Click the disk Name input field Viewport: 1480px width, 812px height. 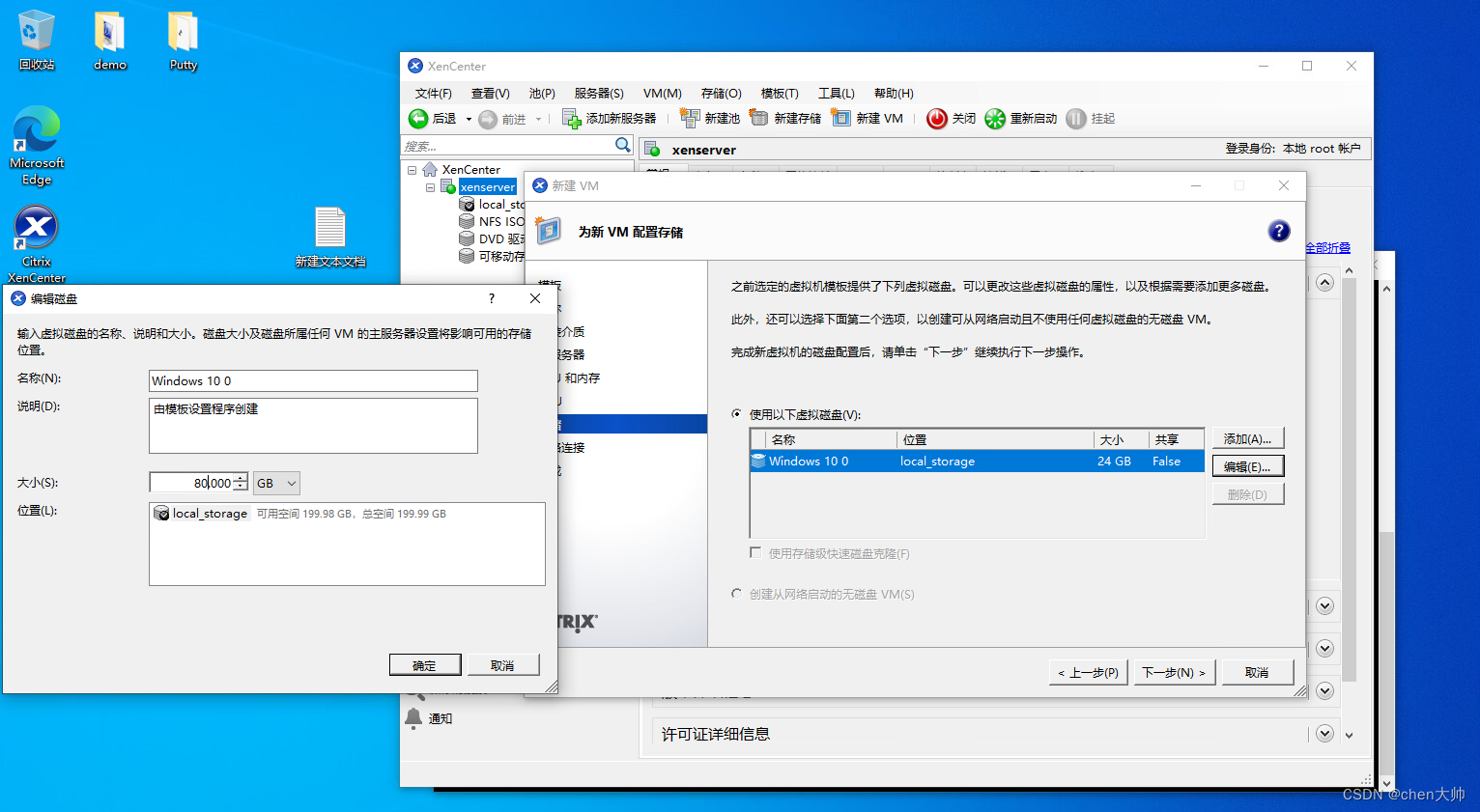313,380
